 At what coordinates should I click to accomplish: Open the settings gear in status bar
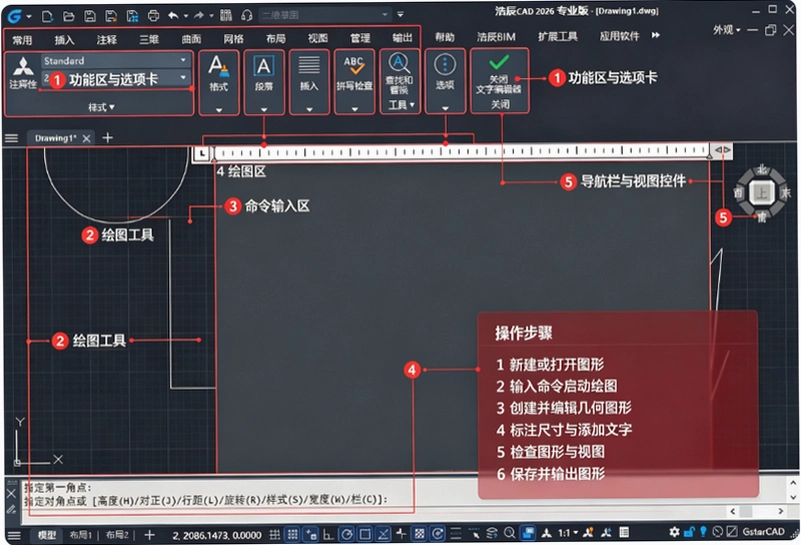[x=674, y=532]
